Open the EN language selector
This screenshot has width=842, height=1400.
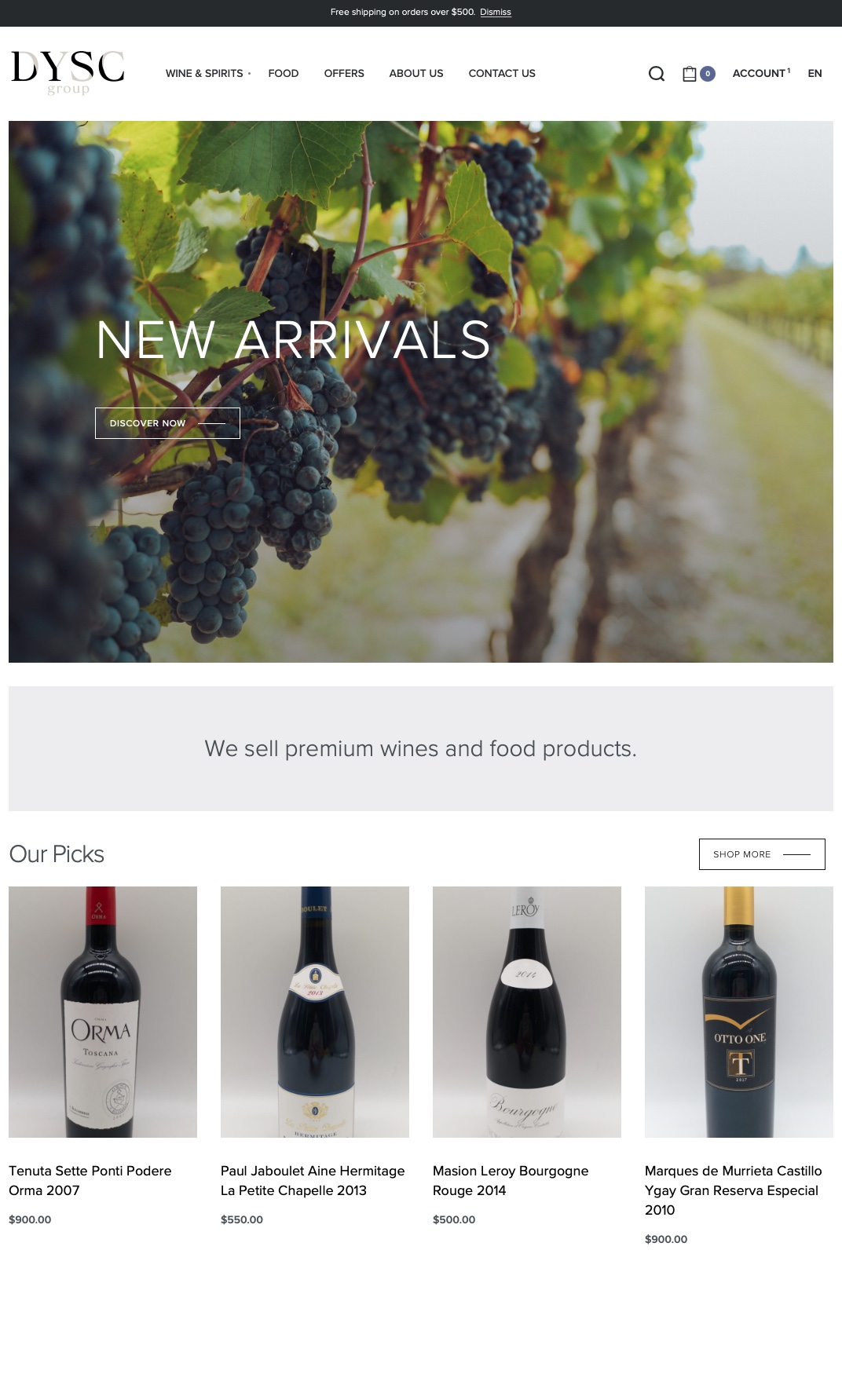click(x=815, y=73)
